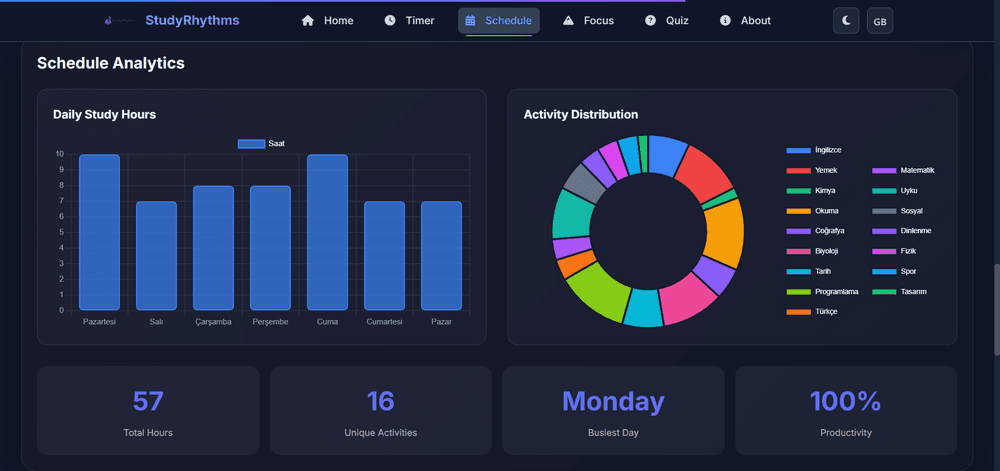Toggle dark mode with the moon icon
Viewport: 1000px width, 471px height.
[x=846, y=21]
